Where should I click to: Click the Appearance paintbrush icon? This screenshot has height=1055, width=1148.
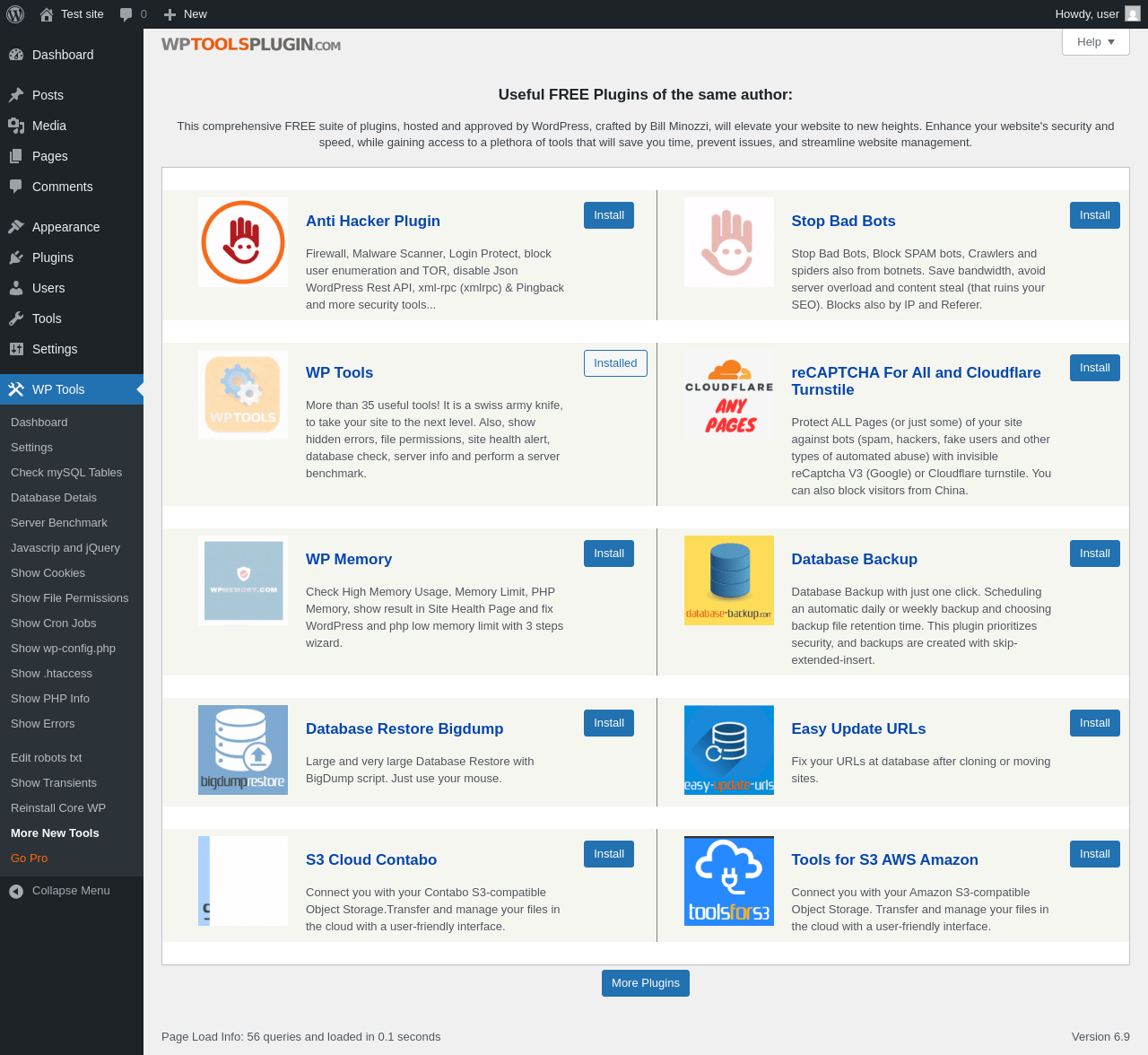click(16, 227)
